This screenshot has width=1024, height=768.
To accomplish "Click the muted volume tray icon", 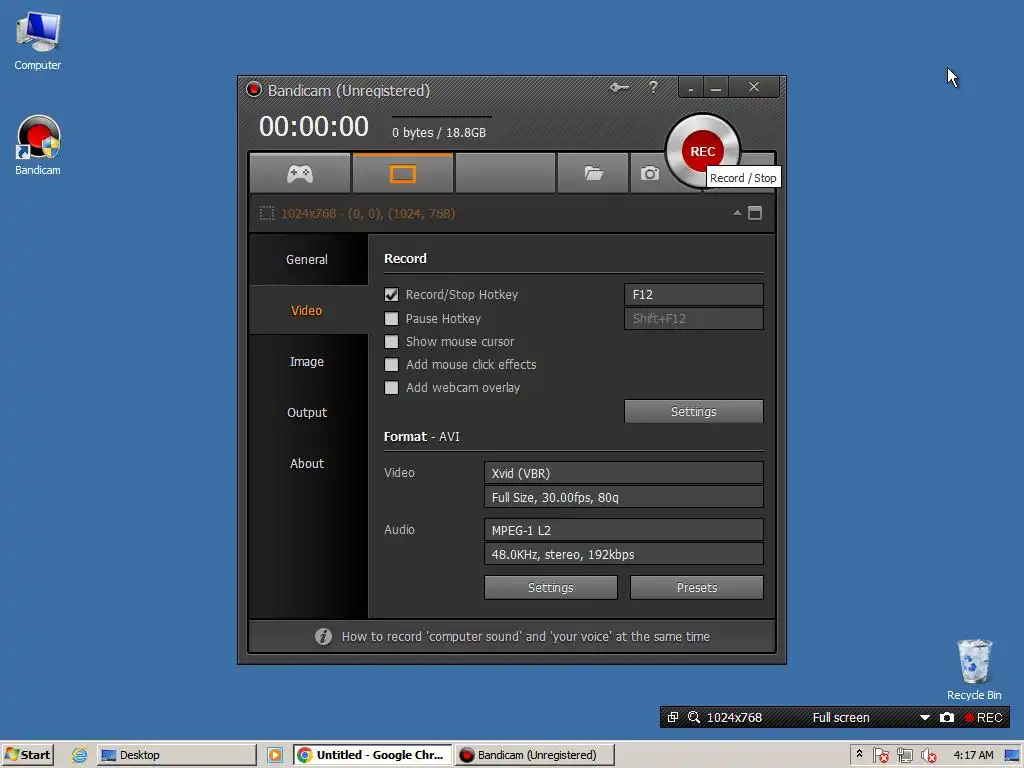I will click(928, 755).
